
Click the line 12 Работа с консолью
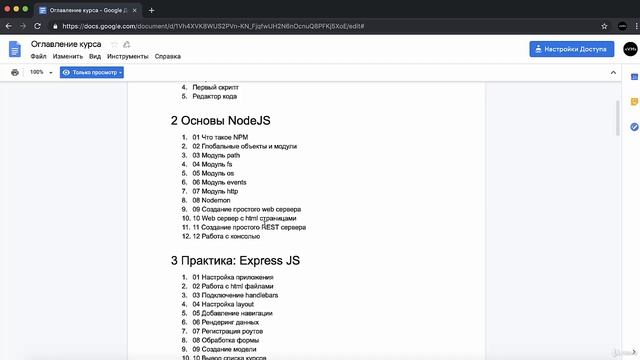[x=226, y=236]
